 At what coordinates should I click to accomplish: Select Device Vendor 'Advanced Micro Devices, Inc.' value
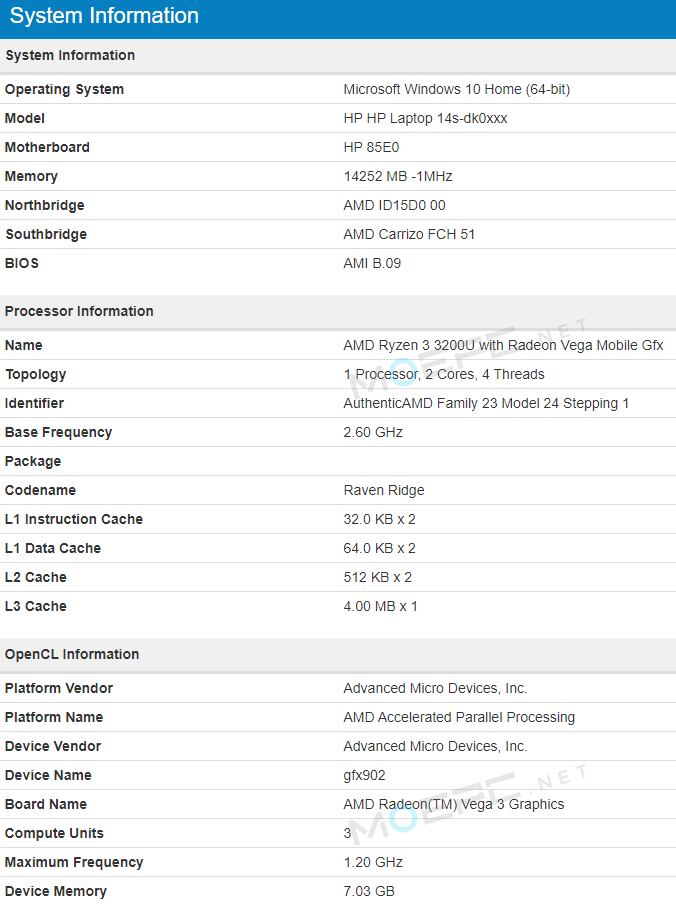[x=435, y=746]
